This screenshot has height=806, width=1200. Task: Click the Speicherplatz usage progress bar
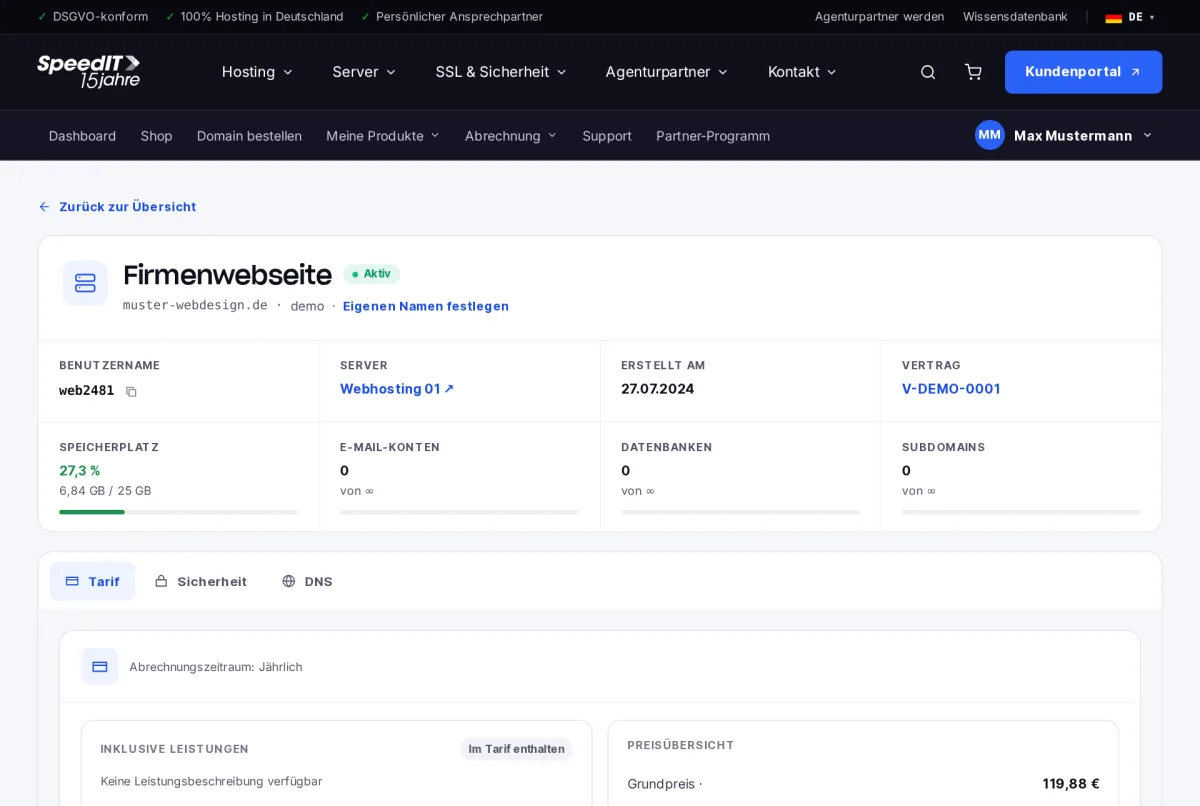179,512
